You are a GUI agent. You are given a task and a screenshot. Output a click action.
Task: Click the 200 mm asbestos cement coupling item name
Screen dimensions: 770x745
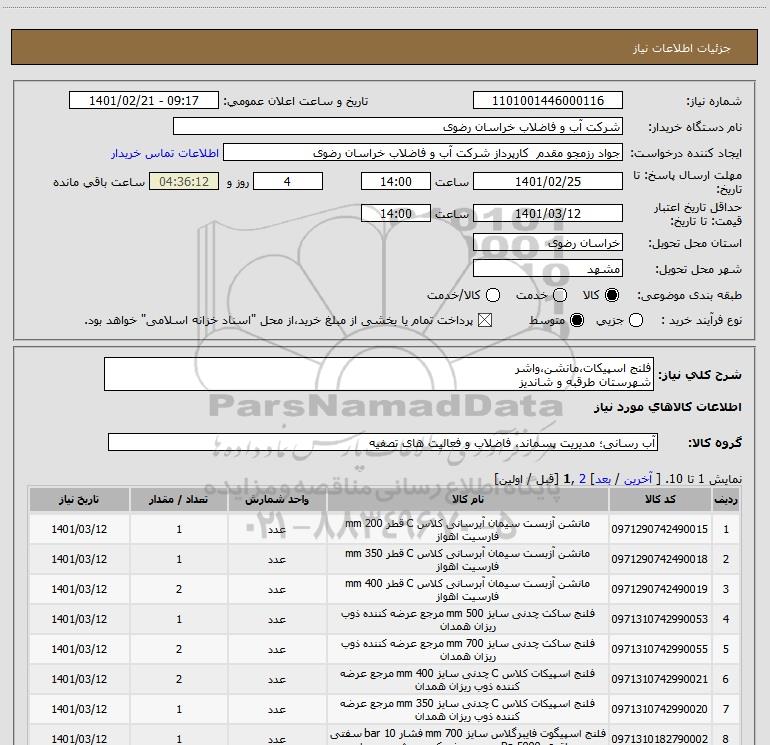pyautogui.click(x=468, y=530)
